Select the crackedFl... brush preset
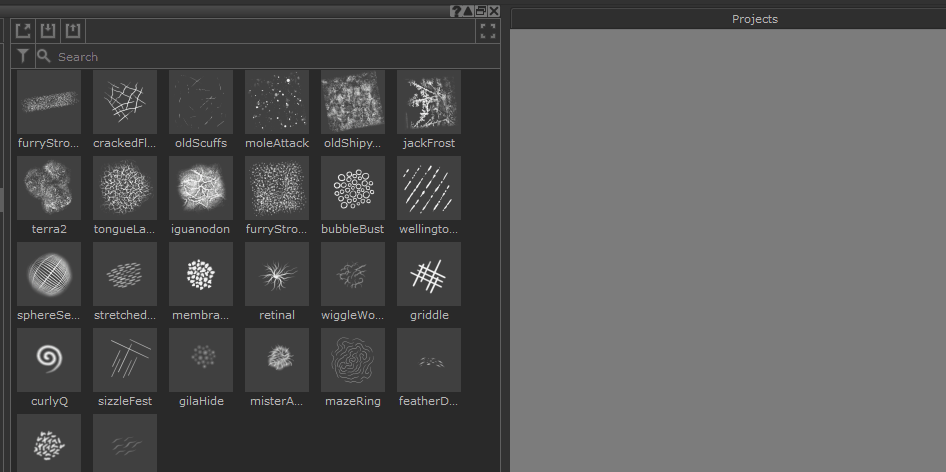Viewport: 946px width, 472px height. pos(125,101)
